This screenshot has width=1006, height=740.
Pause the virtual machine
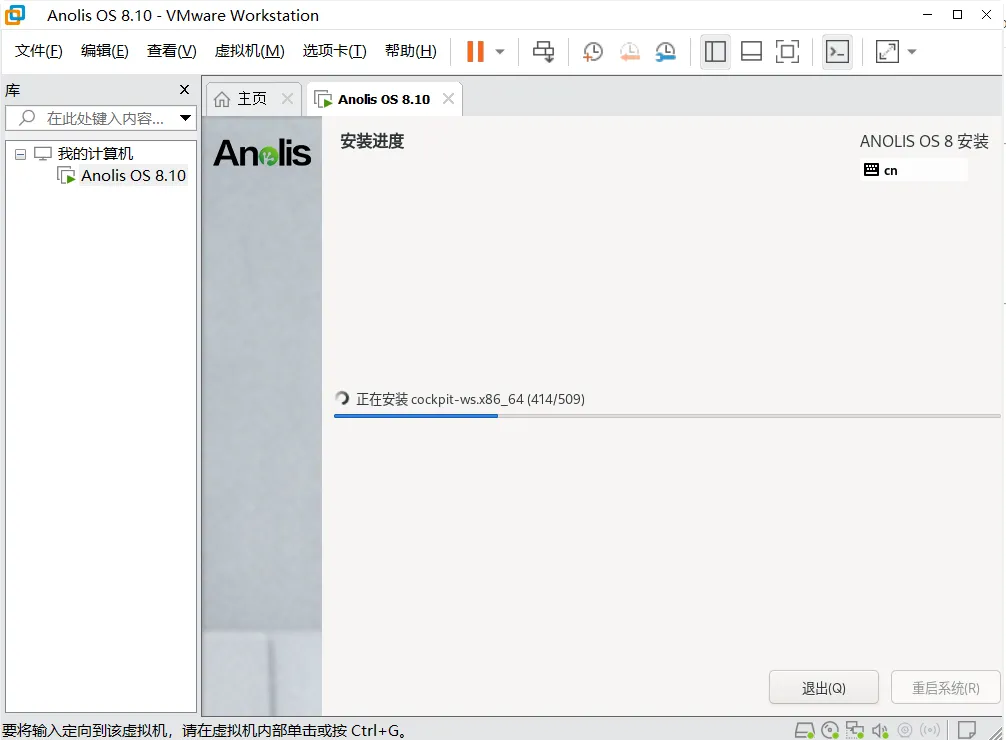(475, 51)
